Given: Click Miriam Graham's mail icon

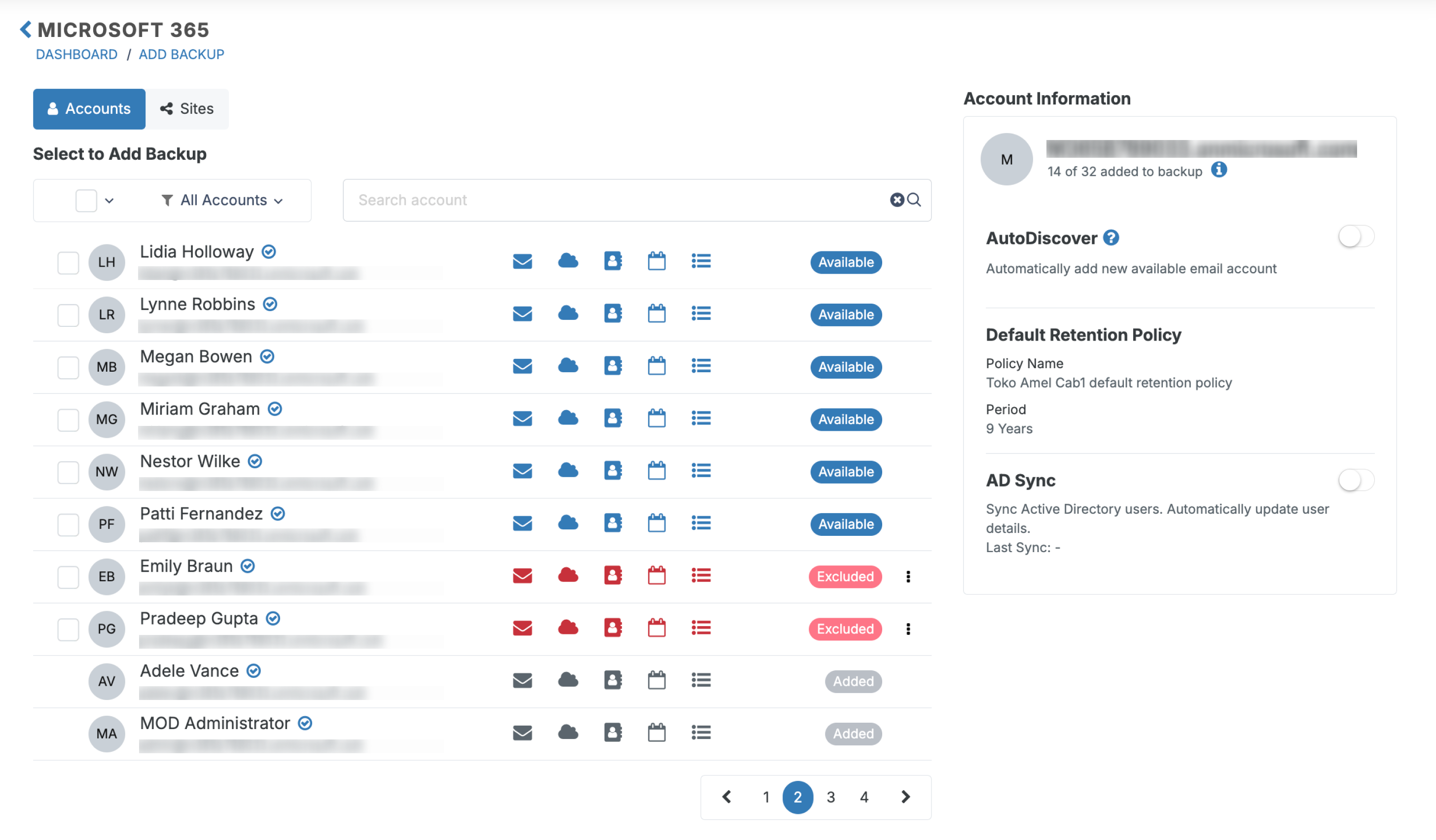Looking at the screenshot, I should click(523, 419).
